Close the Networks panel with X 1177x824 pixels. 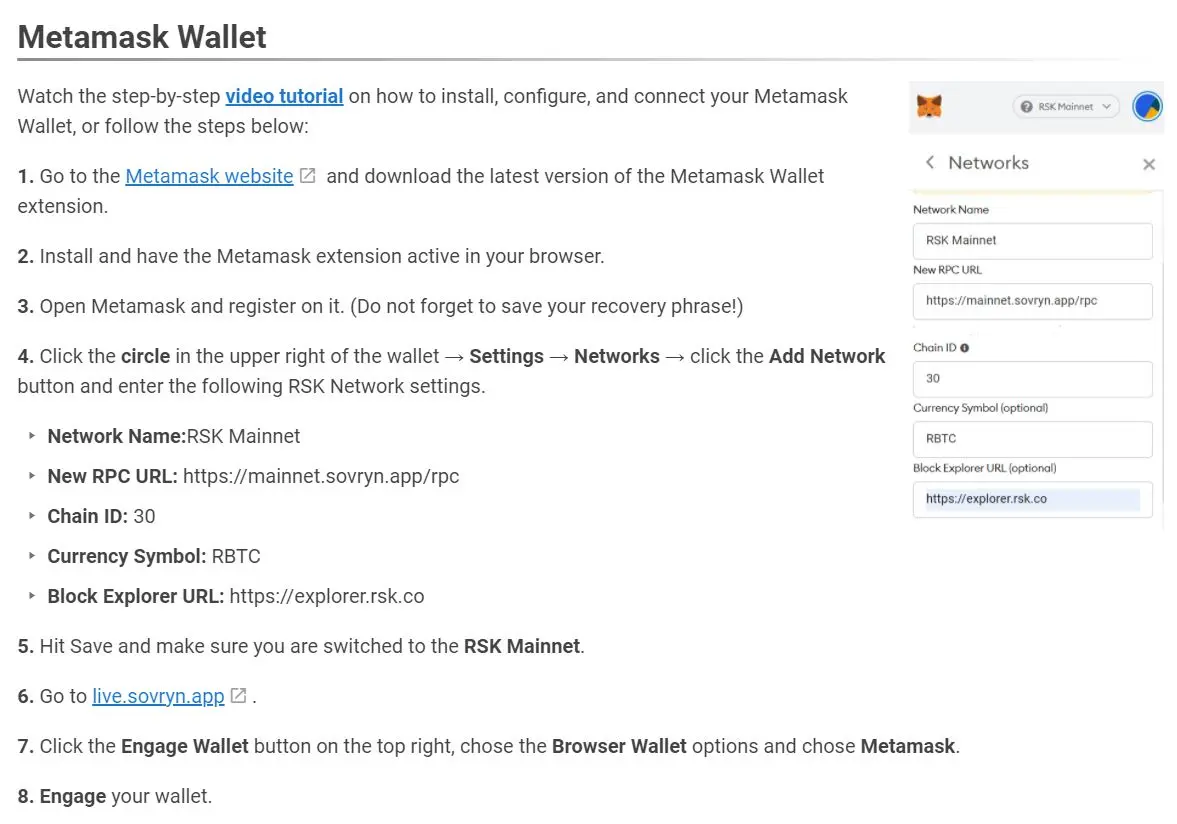[x=1148, y=164]
